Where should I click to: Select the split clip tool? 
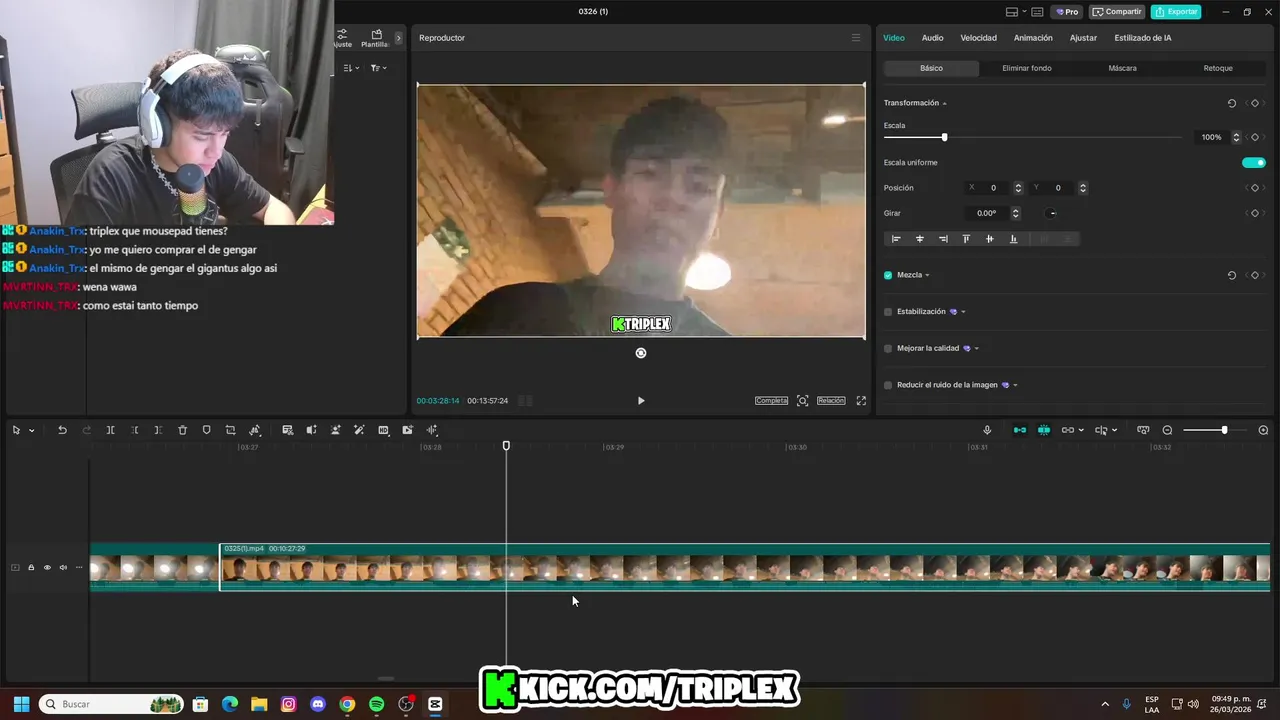[x=111, y=430]
